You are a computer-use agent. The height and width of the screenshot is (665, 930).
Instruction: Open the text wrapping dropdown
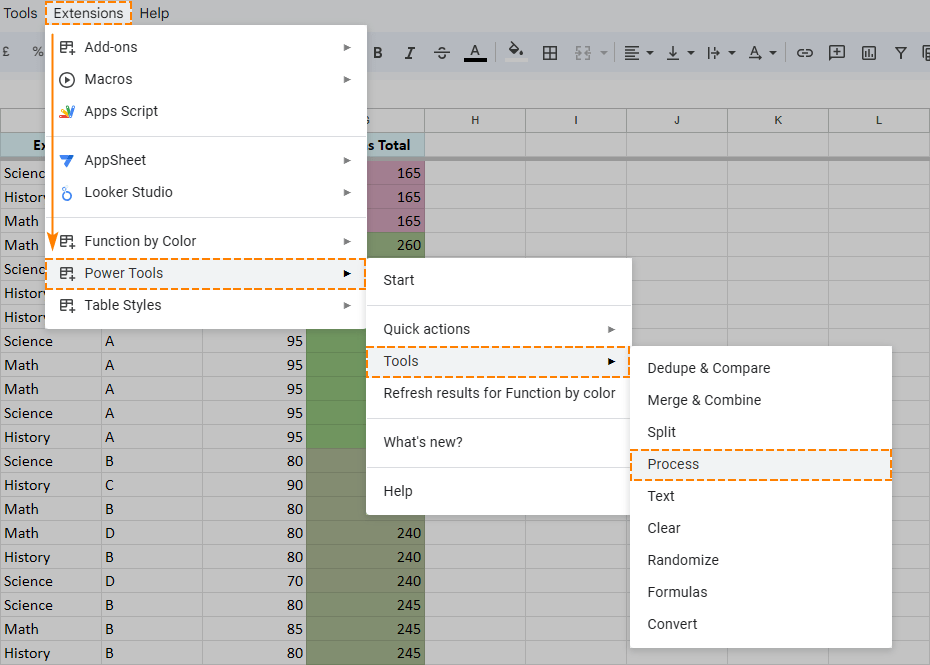tap(721, 52)
